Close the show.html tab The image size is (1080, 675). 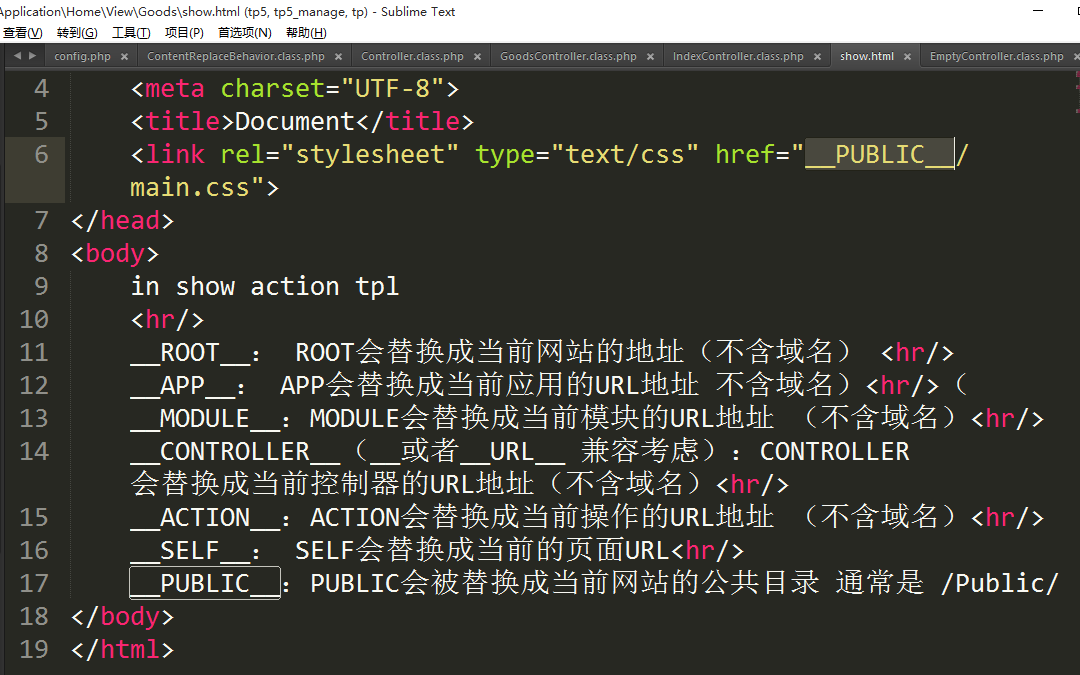click(x=908, y=57)
